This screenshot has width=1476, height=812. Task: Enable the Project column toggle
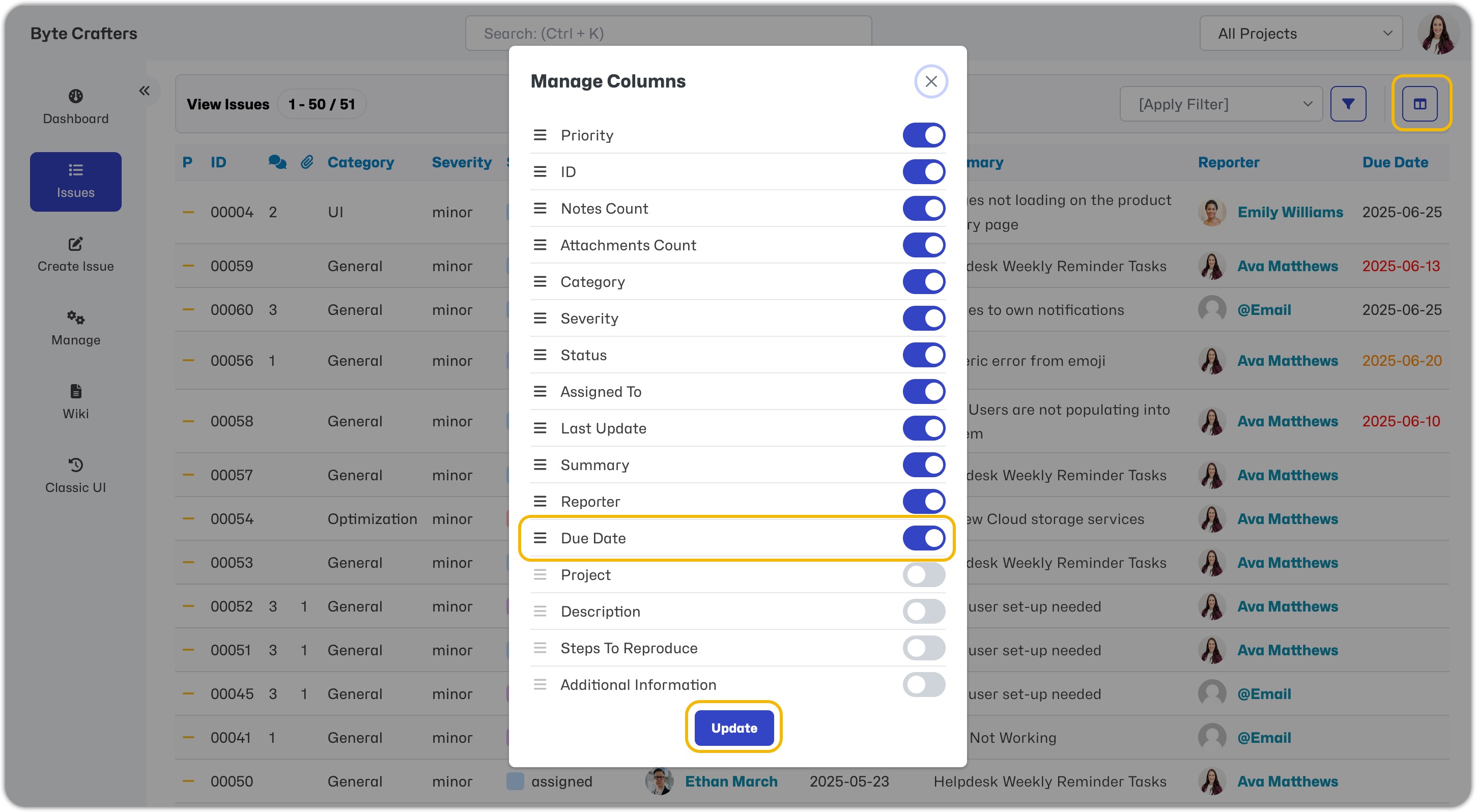point(923,574)
